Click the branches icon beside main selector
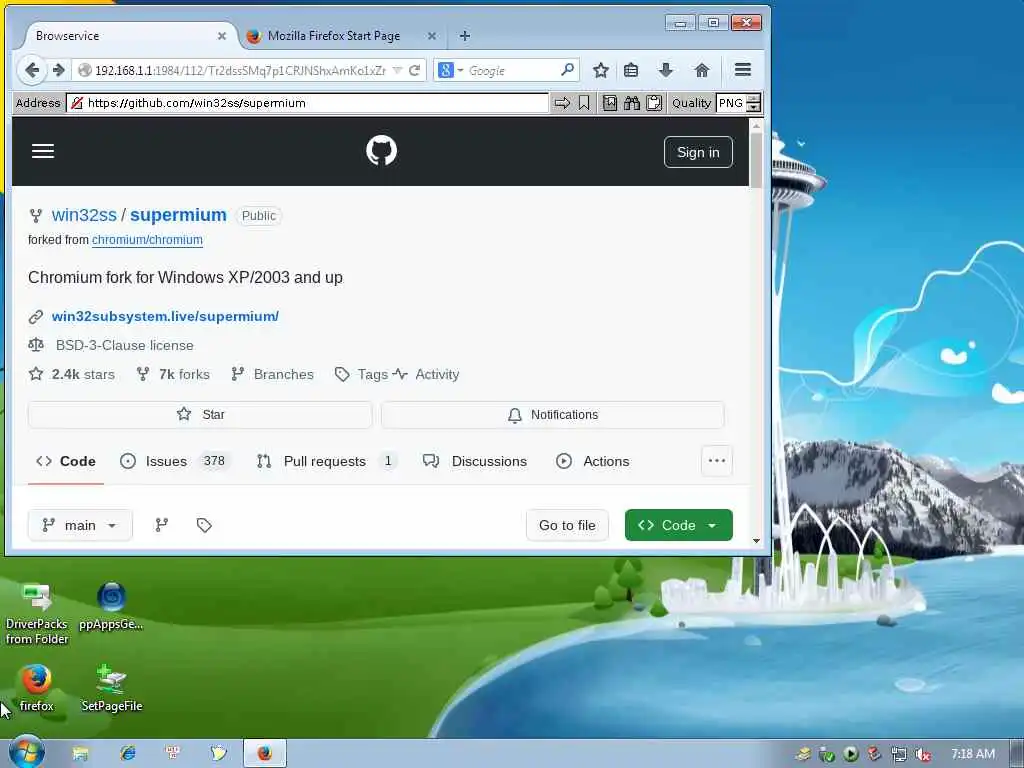Screen dimensions: 1024x768 click(161, 525)
